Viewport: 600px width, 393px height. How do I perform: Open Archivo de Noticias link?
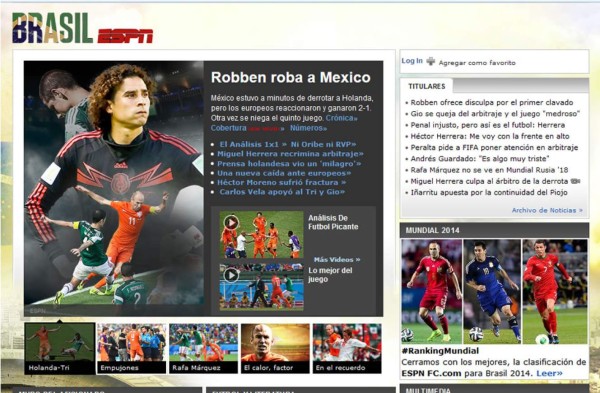547,210
